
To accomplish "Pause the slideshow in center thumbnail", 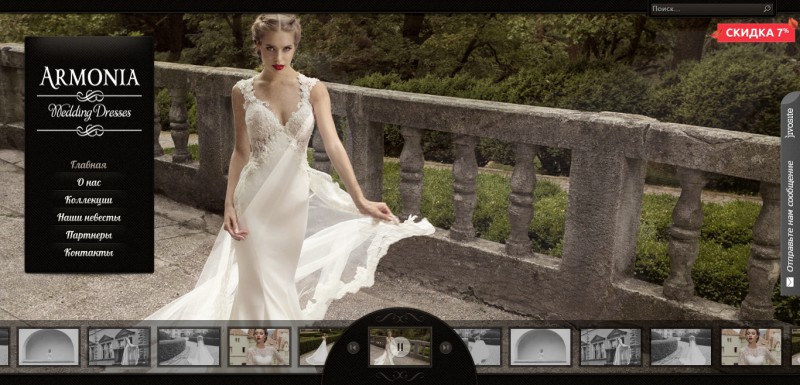I will pyautogui.click(x=401, y=347).
